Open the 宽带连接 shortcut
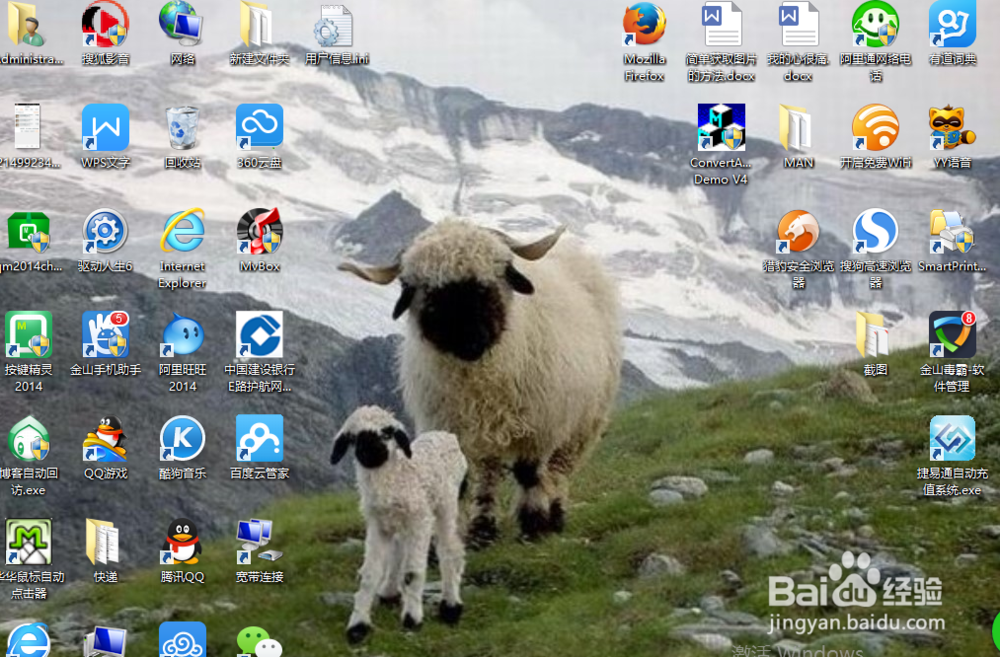This screenshot has width=1000, height=657. (258, 542)
